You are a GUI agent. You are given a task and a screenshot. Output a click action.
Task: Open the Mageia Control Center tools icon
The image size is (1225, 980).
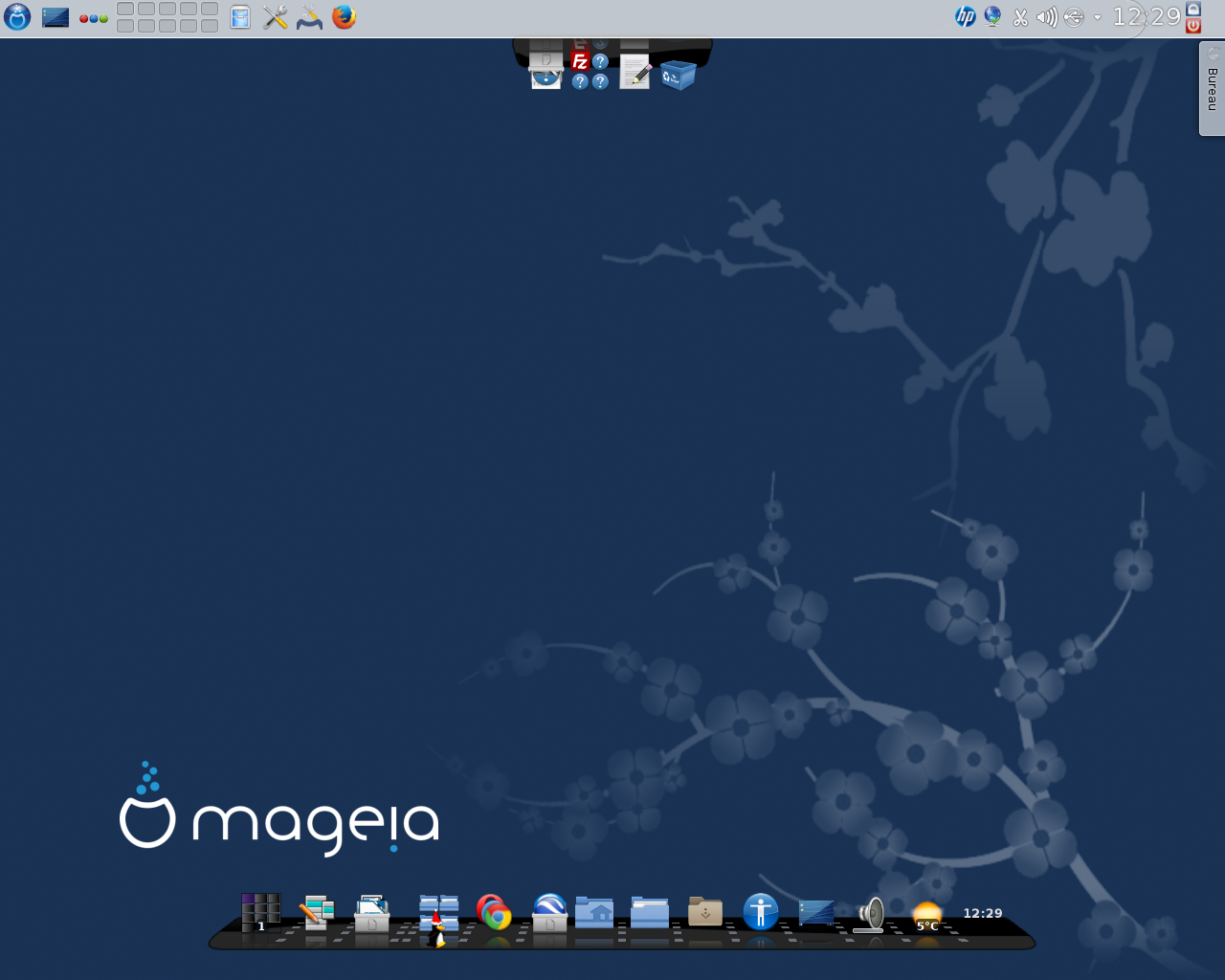point(309,17)
